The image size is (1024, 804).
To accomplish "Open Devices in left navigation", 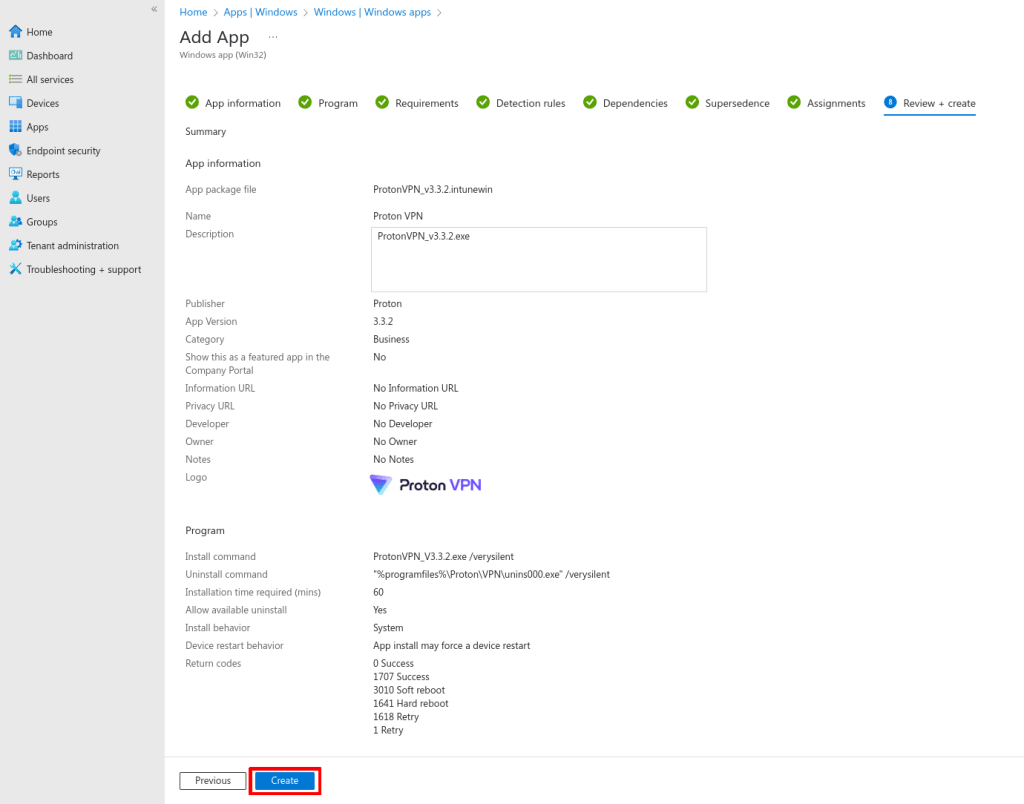I will tap(42, 103).
